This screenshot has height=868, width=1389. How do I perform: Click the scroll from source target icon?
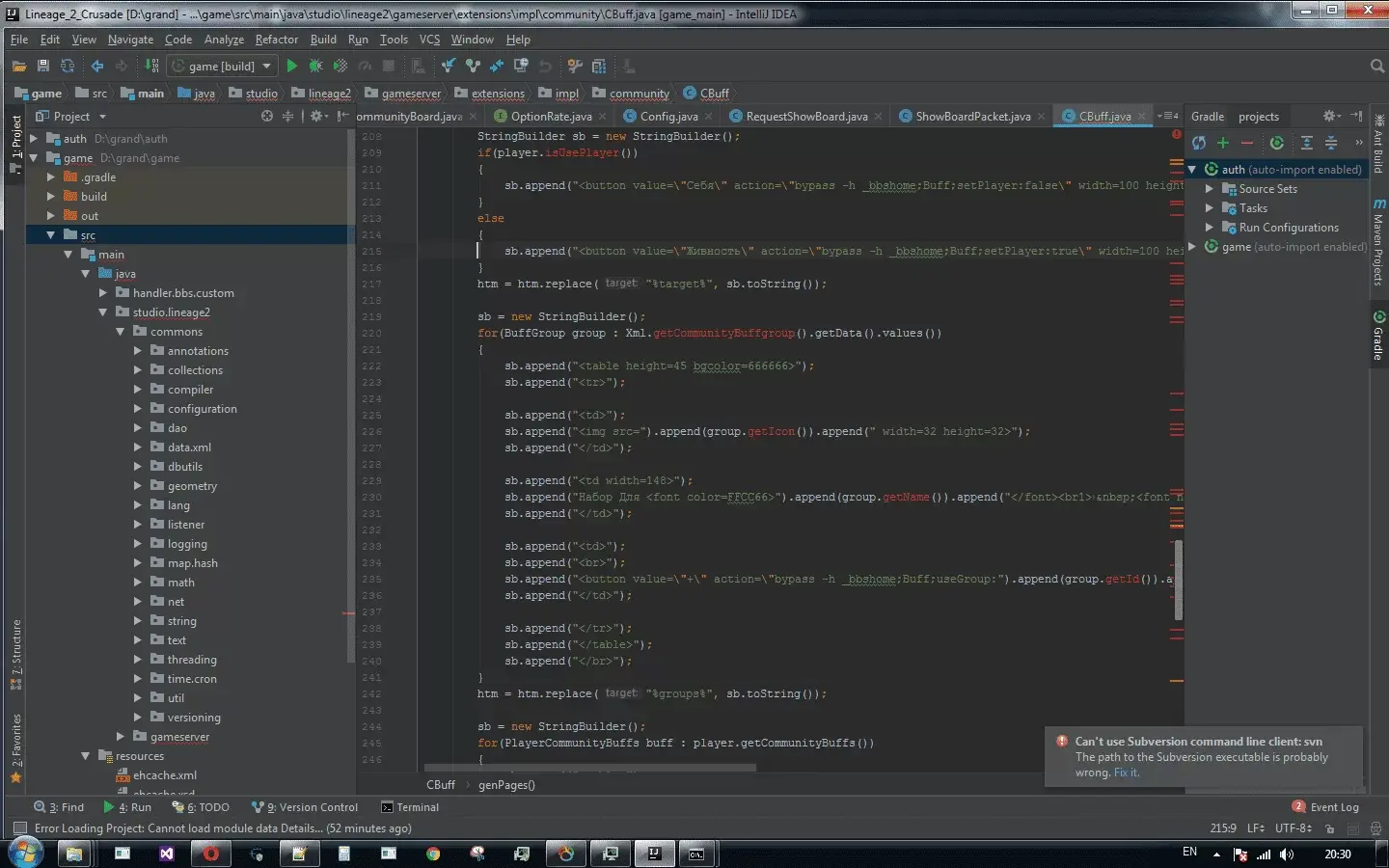pos(267,116)
